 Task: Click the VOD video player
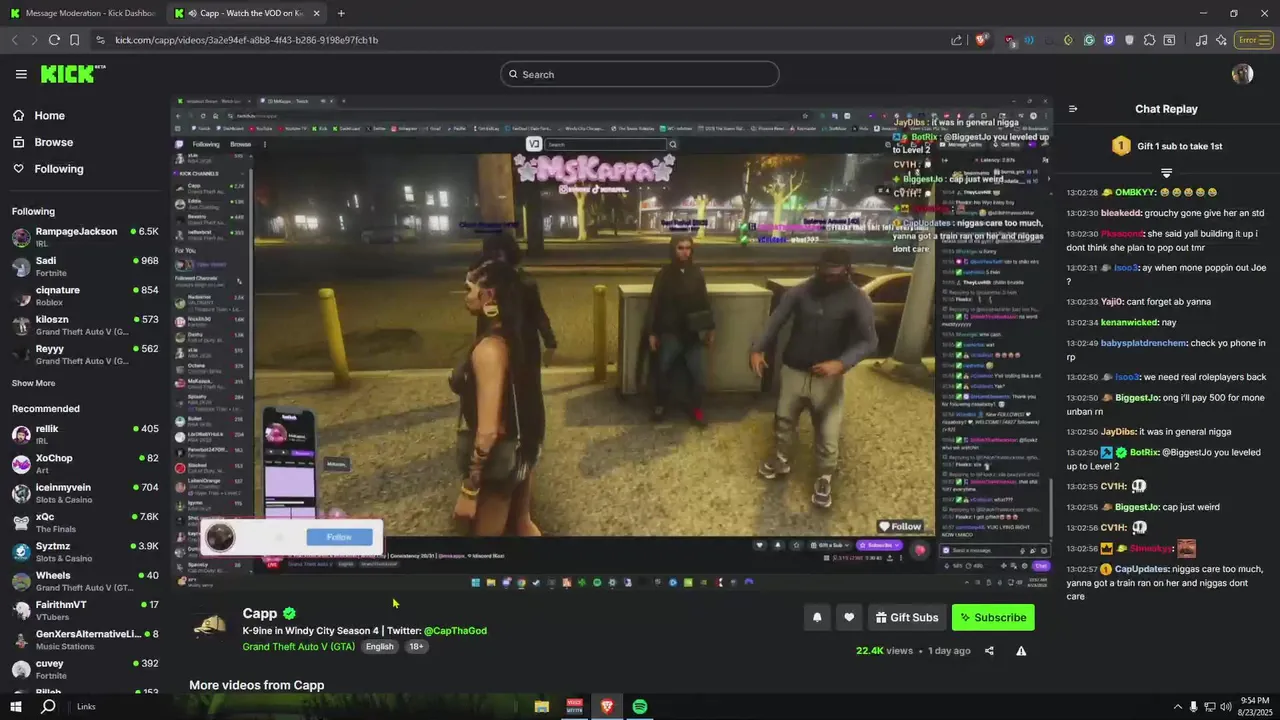(612, 344)
